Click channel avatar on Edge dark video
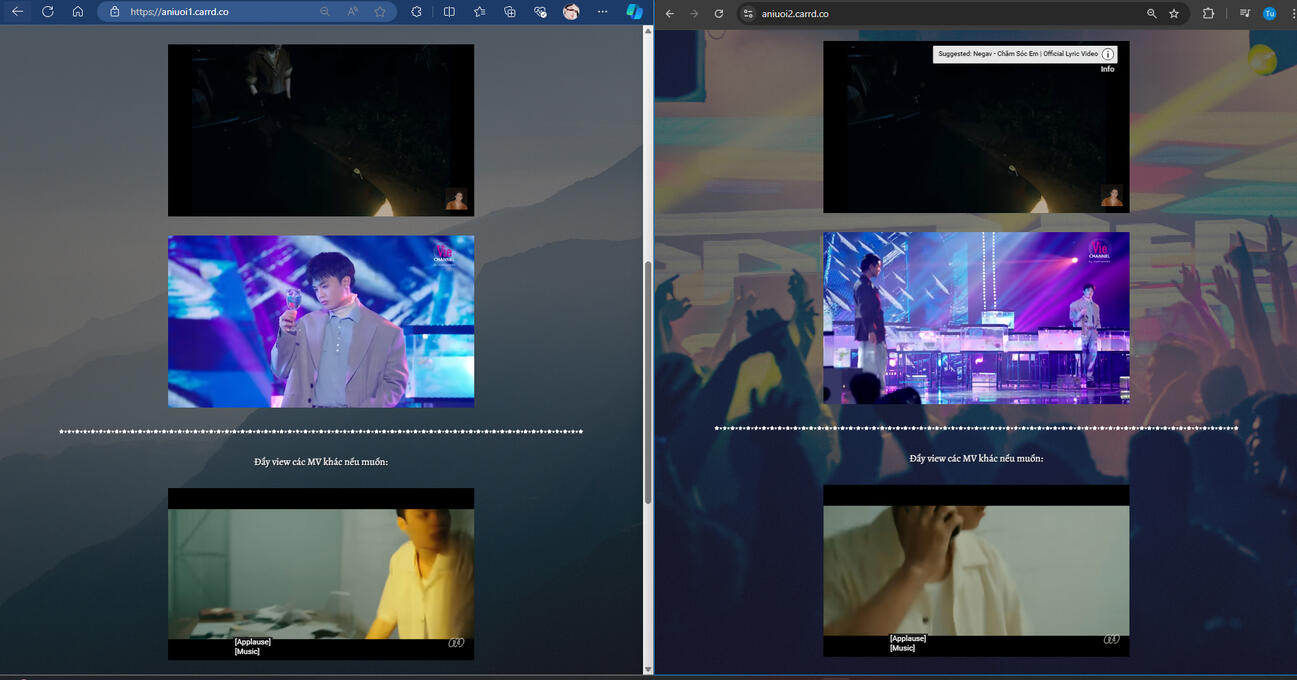This screenshot has width=1297, height=680. coord(456,199)
